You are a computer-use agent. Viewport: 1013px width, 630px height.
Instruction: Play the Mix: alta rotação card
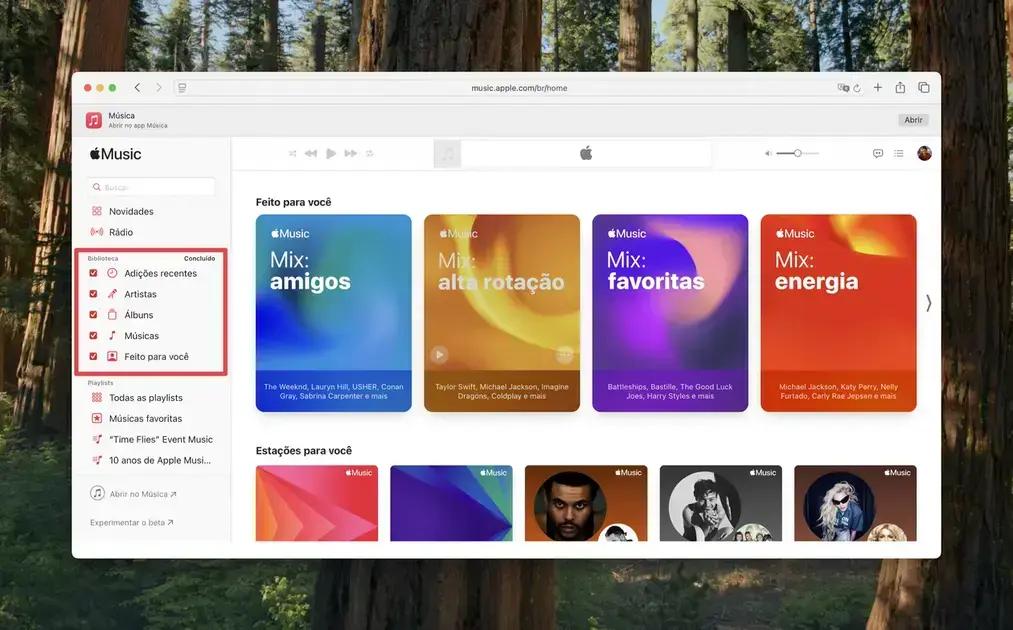pyautogui.click(x=439, y=355)
